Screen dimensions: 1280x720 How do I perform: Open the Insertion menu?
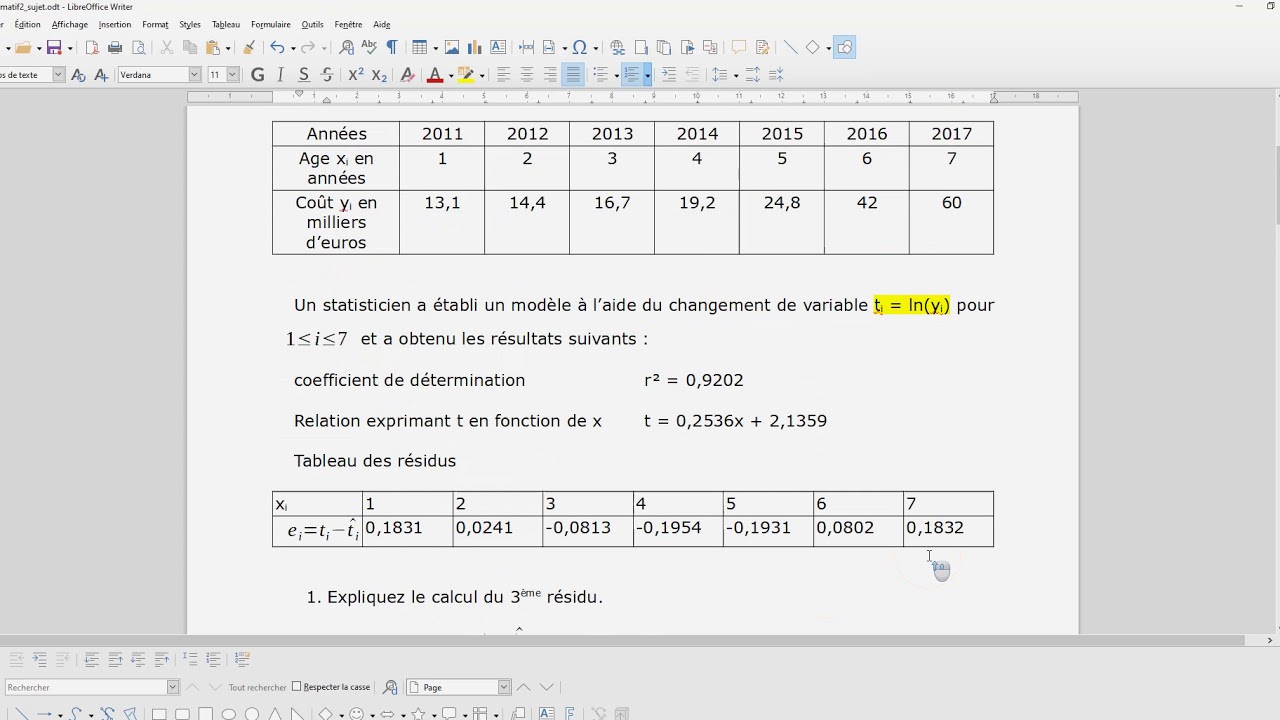tap(115, 24)
